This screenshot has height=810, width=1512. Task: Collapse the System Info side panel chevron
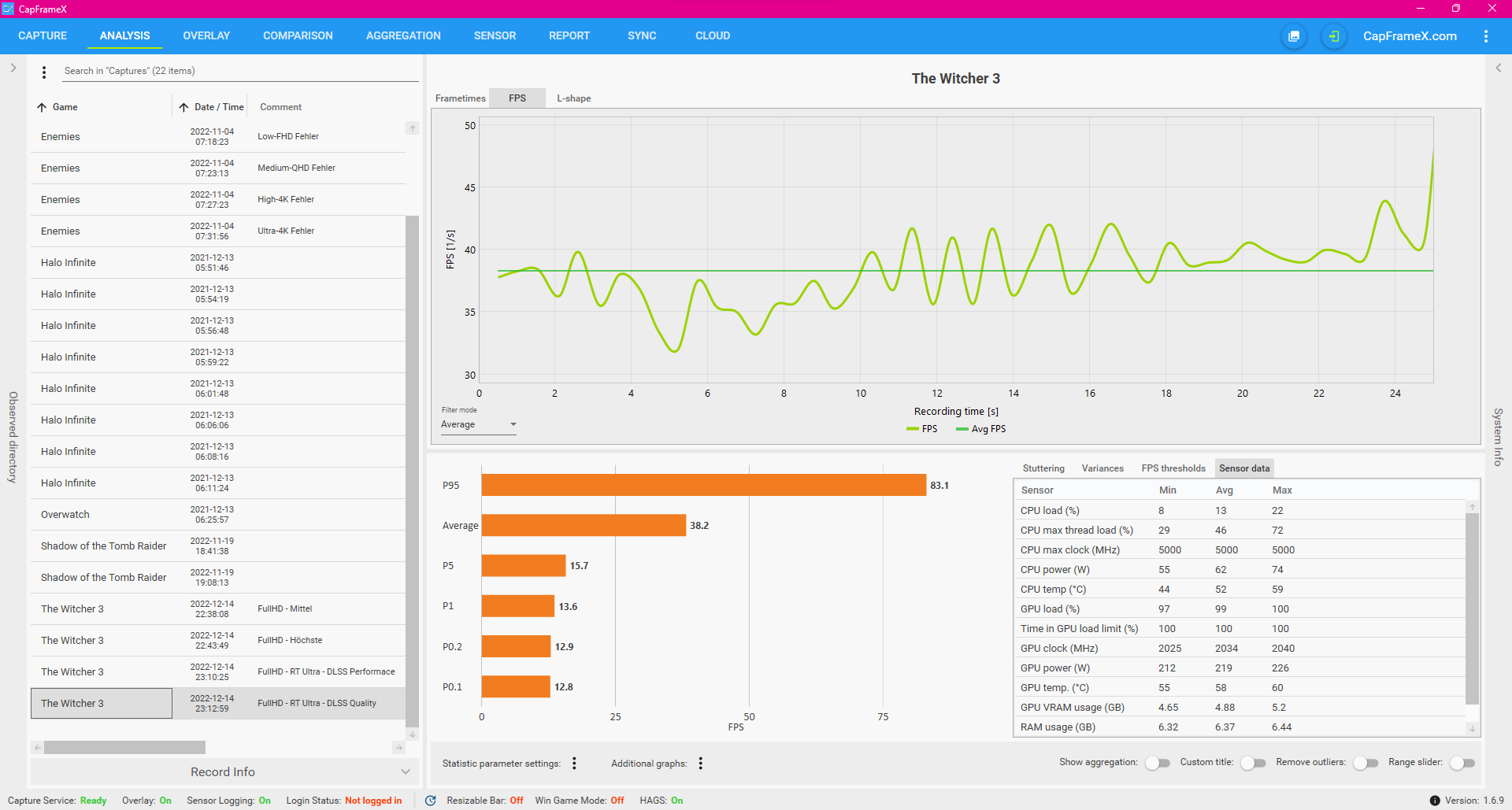[1498, 68]
